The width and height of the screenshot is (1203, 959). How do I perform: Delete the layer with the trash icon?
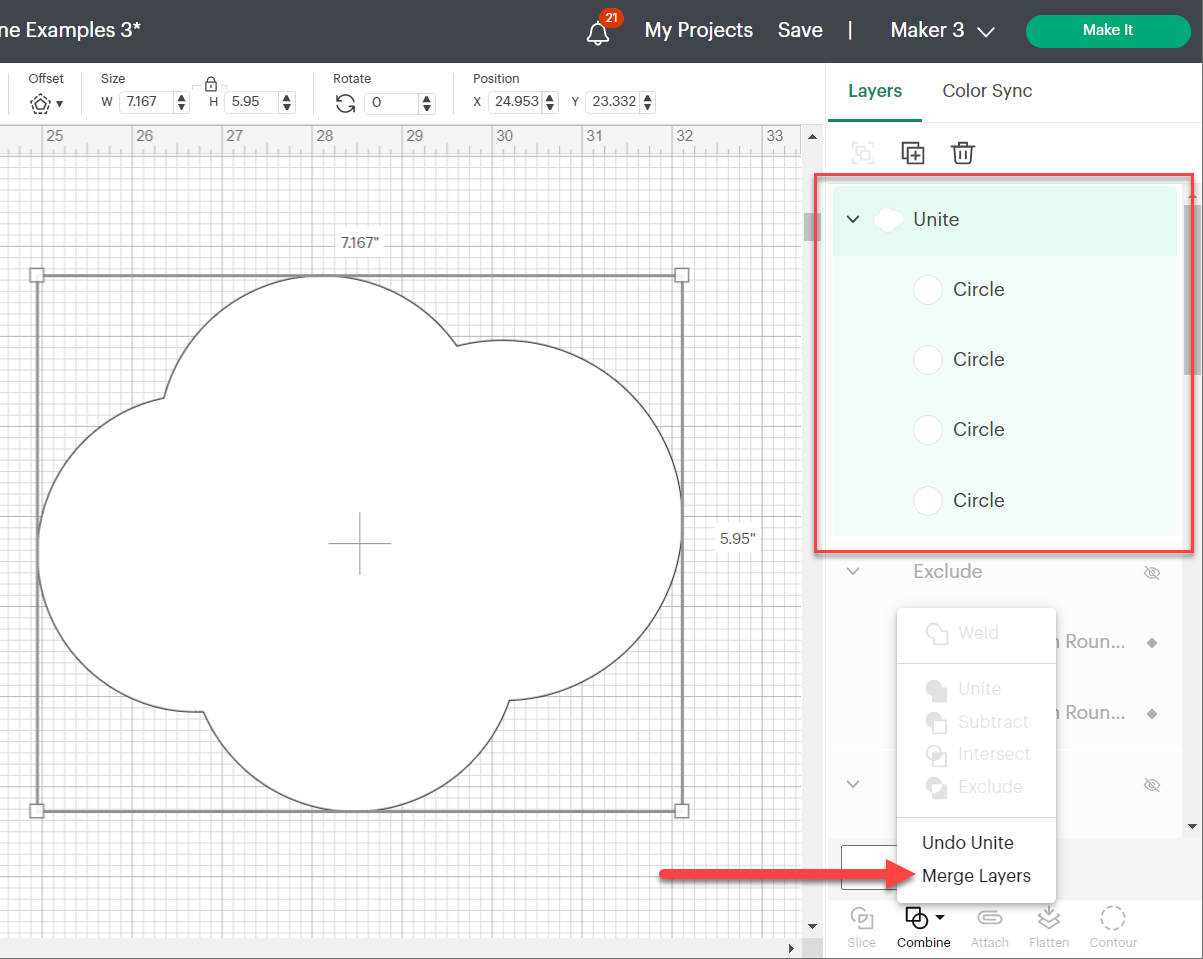coord(962,153)
